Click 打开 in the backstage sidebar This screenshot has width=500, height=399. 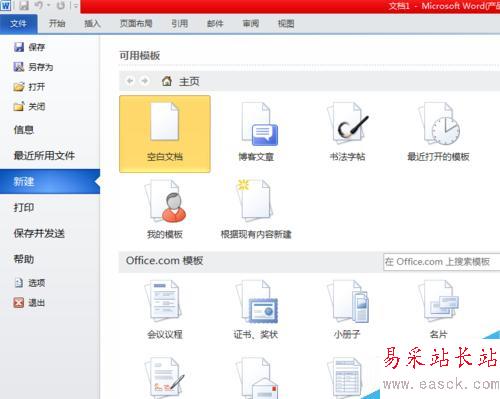30,87
